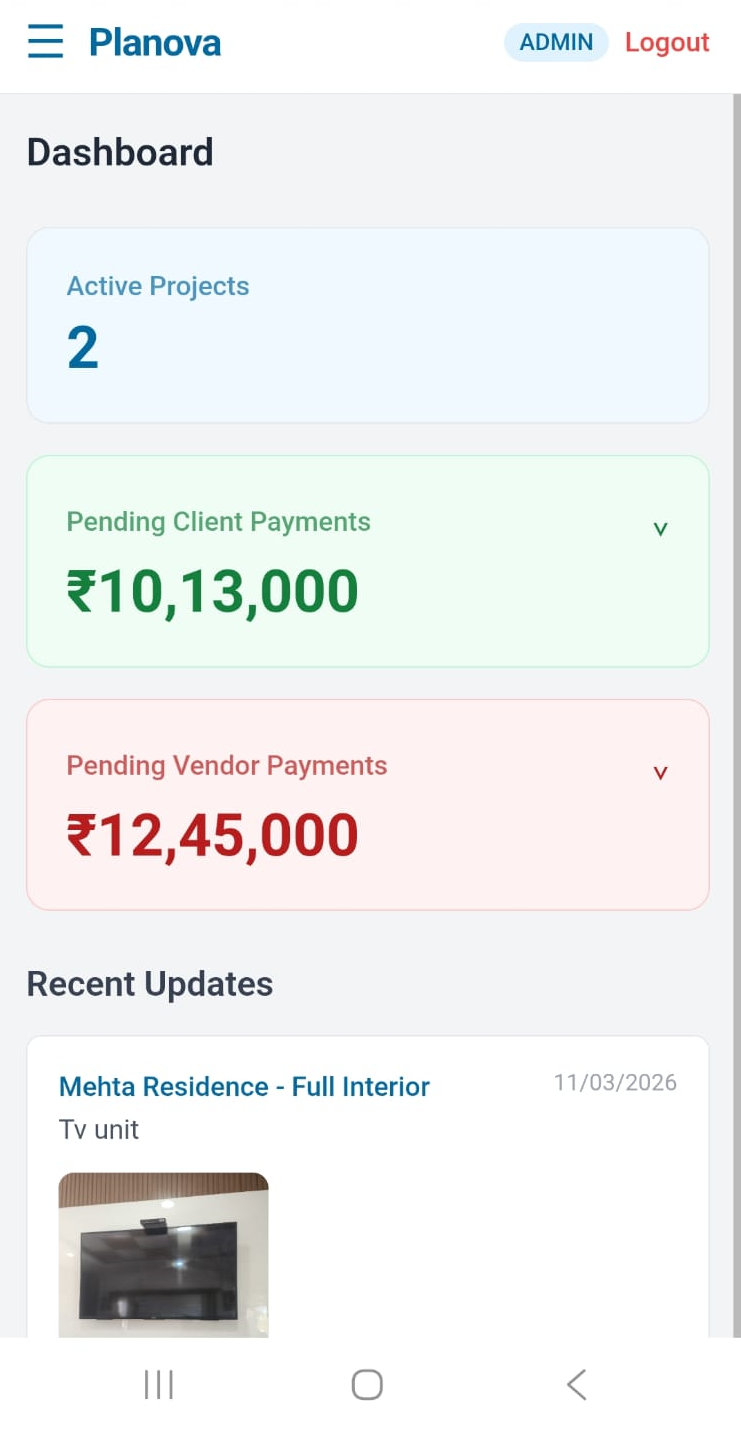Click the ₹12,45,000 vendor payments amount
741x1431 pixels.
click(x=212, y=835)
